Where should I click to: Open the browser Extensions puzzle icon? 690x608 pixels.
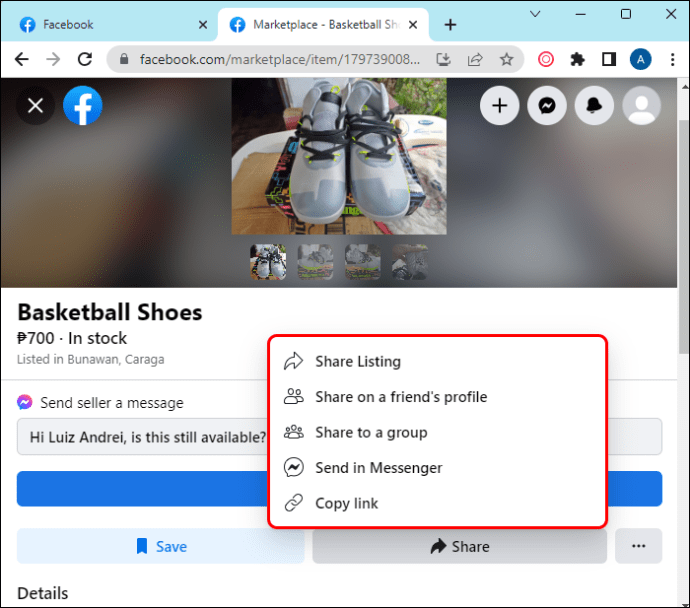click(x=577, y=59)
